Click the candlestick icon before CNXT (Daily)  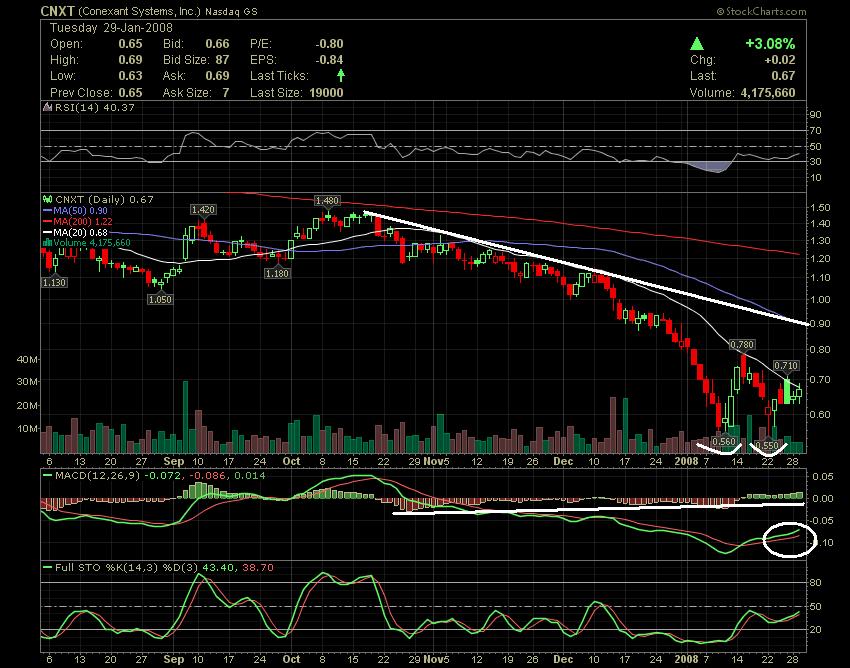click(x=48, y=200)
